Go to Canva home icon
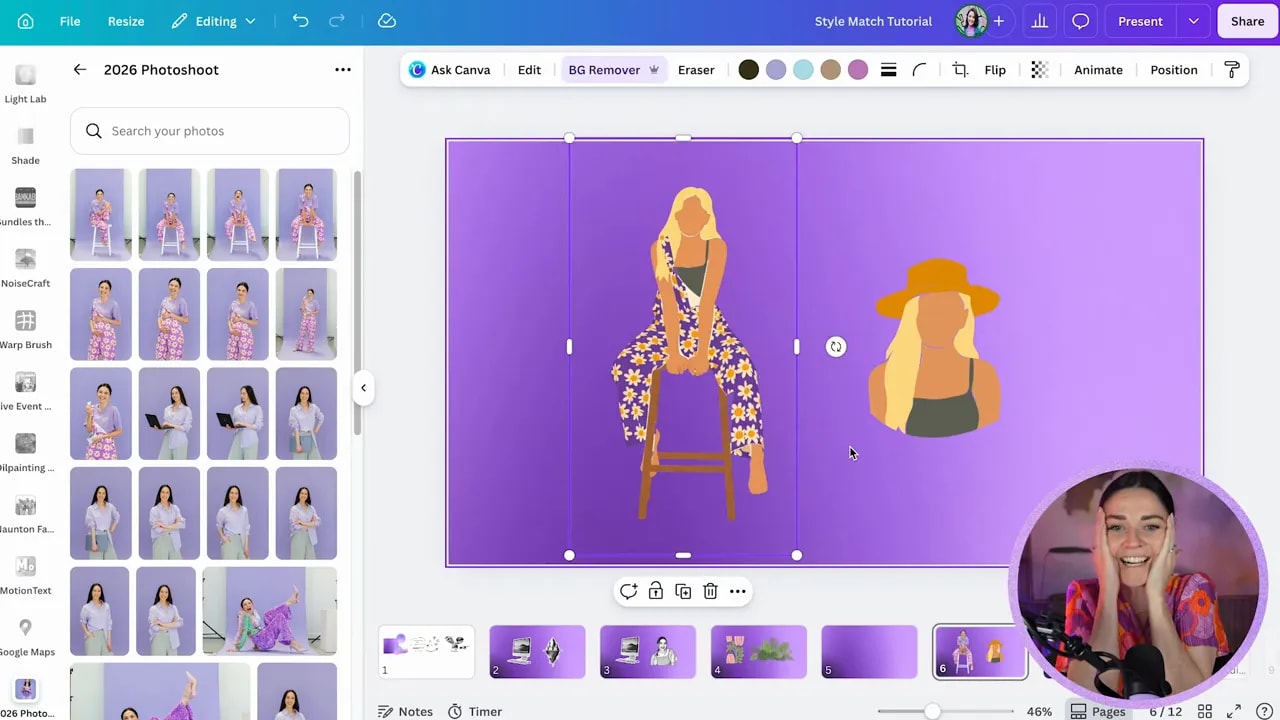Viewport: 1280px width, 720px height. coord(25,21)
